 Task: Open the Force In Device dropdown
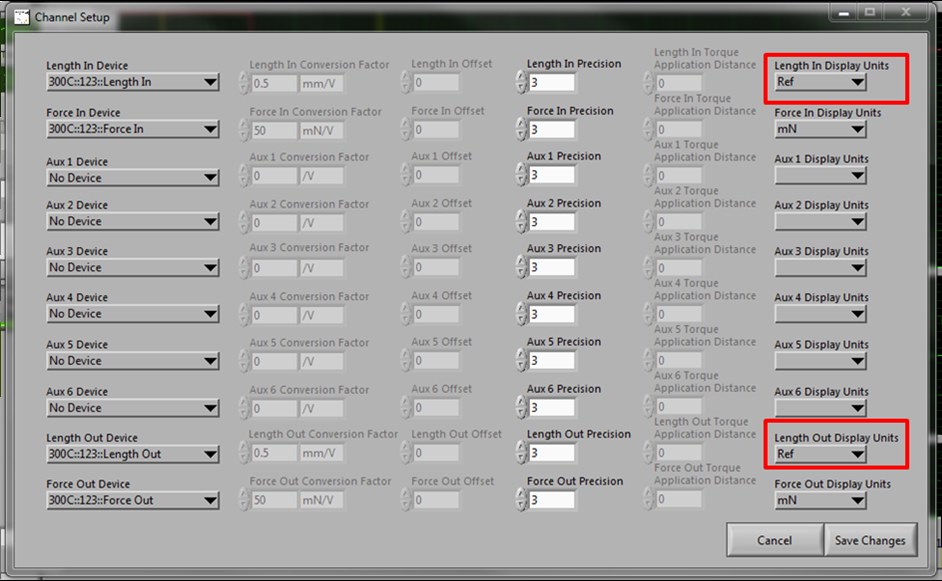(133, 129)
